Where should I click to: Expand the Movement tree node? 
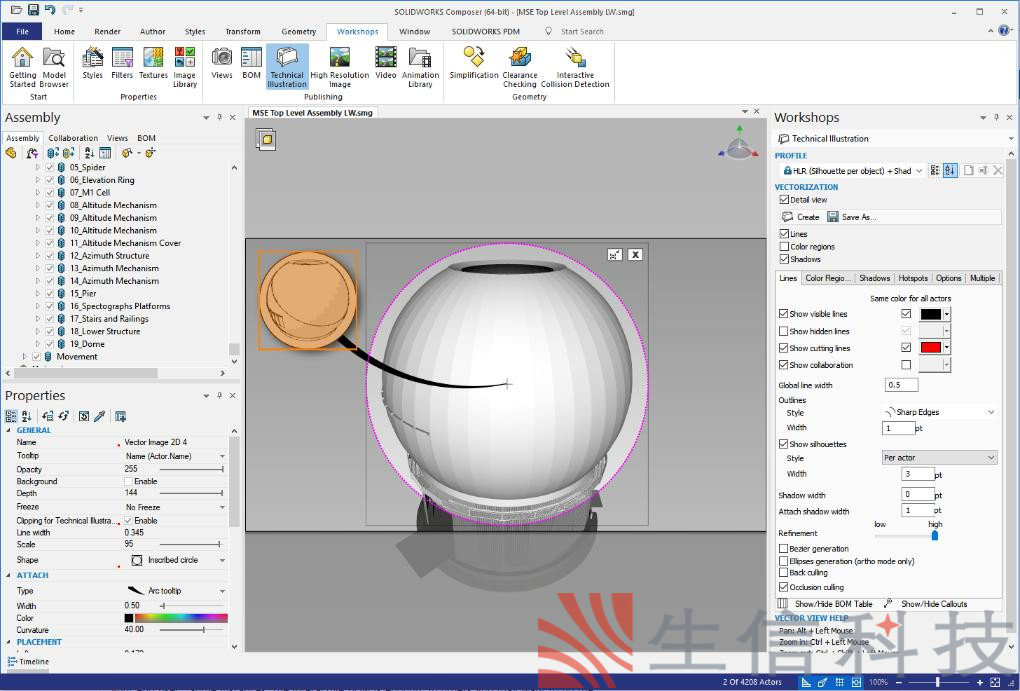[x=25, y=357]
